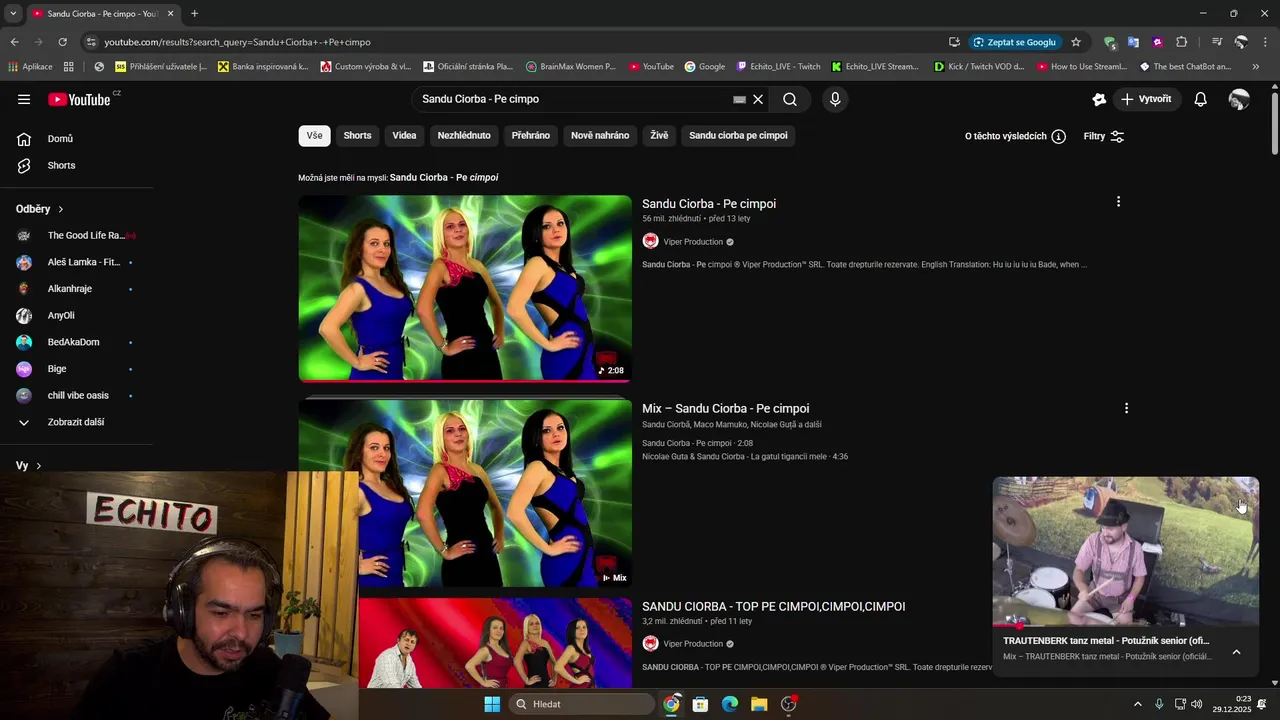Select the Přehráno filter chip
This screenshot has height=720, width=1280.
pos(531,136)
